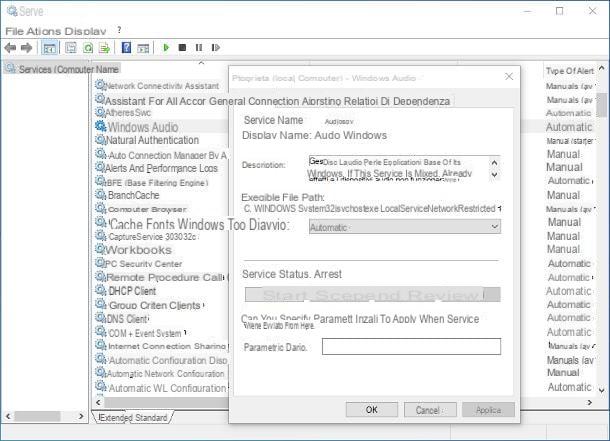Click OK in the properties dialog
Screen dimensions: 610x441
click(372, 410)
